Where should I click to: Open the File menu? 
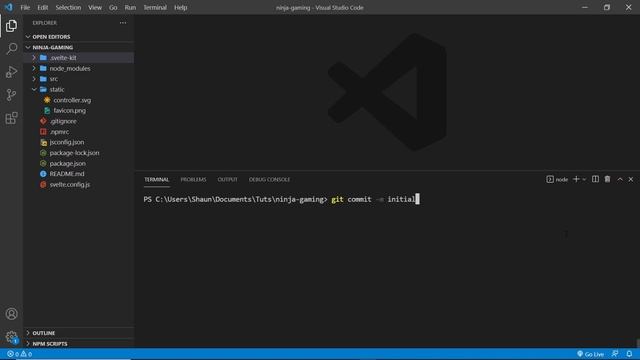(25, 7)
